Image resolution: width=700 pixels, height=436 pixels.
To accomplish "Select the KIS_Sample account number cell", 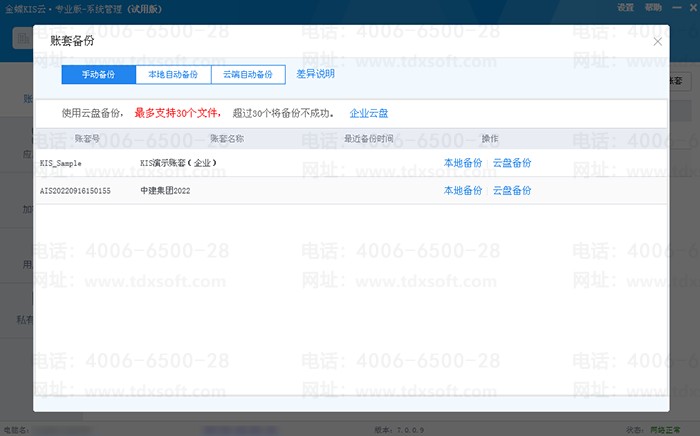I will click(61, 163).
